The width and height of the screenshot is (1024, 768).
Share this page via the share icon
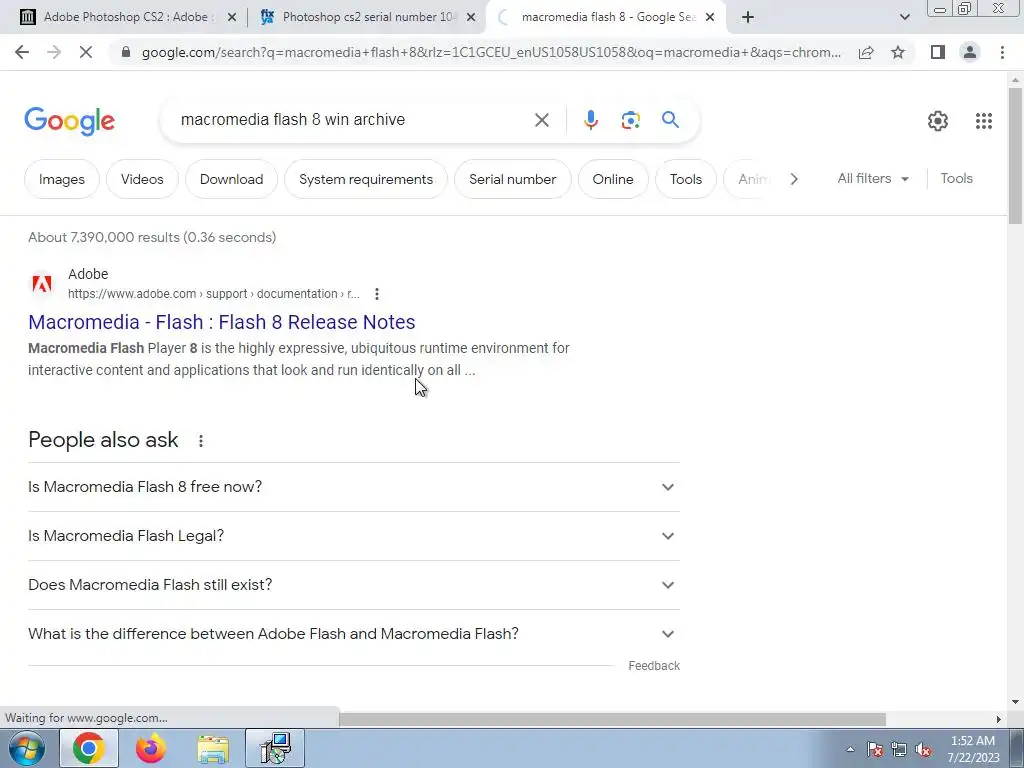click(x=866, y=52)
